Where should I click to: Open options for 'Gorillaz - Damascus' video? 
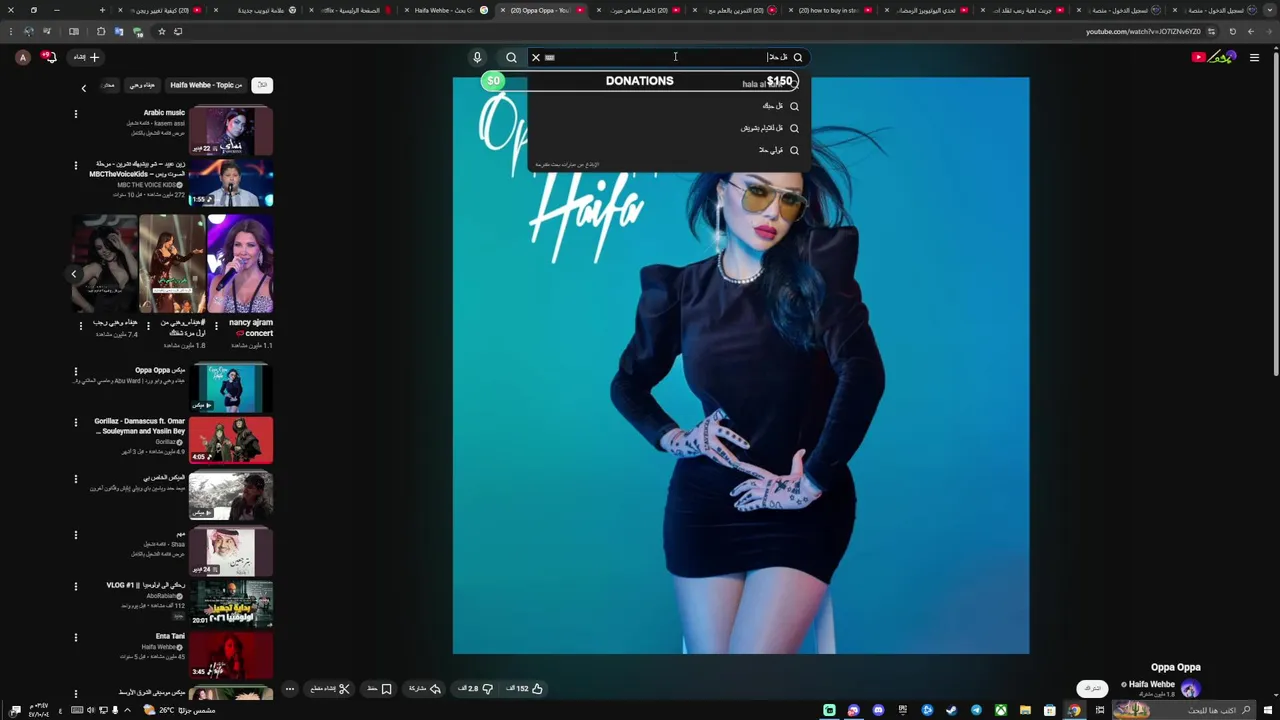75,423
